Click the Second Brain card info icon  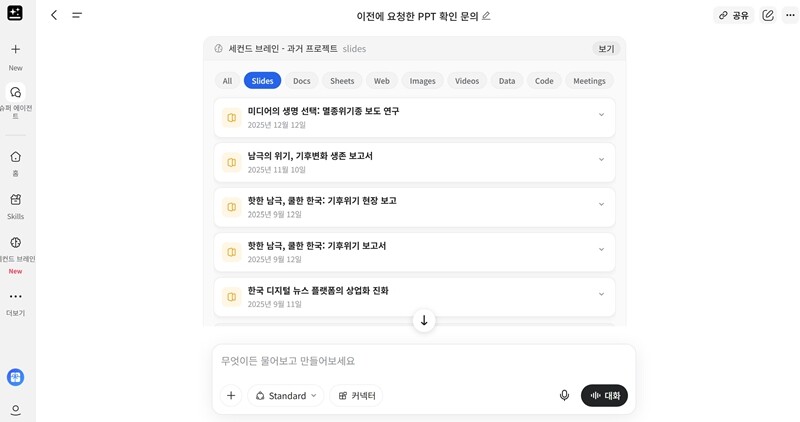pyautogui.click(x=218, y=48)
